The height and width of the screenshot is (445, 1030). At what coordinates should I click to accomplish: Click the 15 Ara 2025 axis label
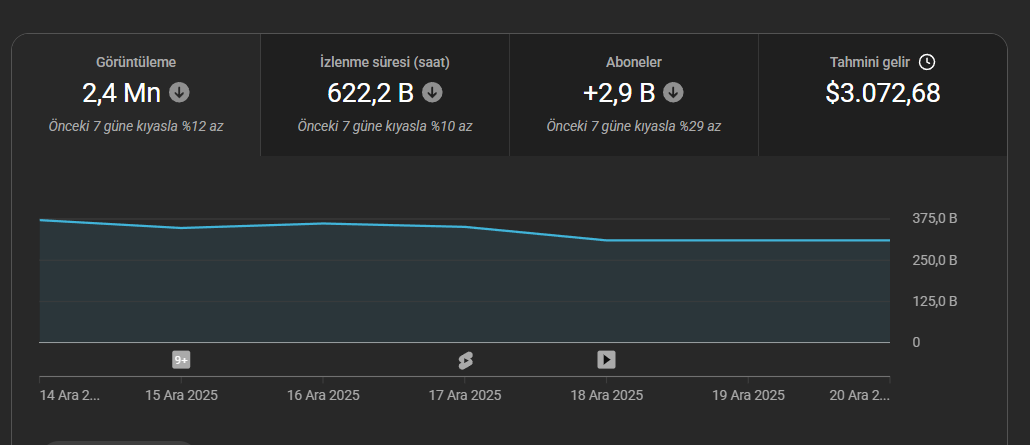(x=181, y=395)
